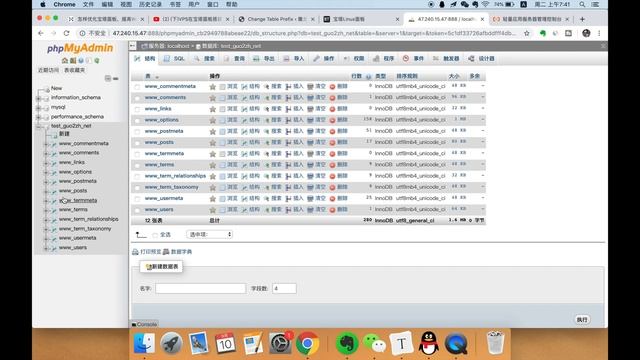This screenshot has width=640, height=360.
Task: Open Evernote from the Dock
Action: coord(347,343)
